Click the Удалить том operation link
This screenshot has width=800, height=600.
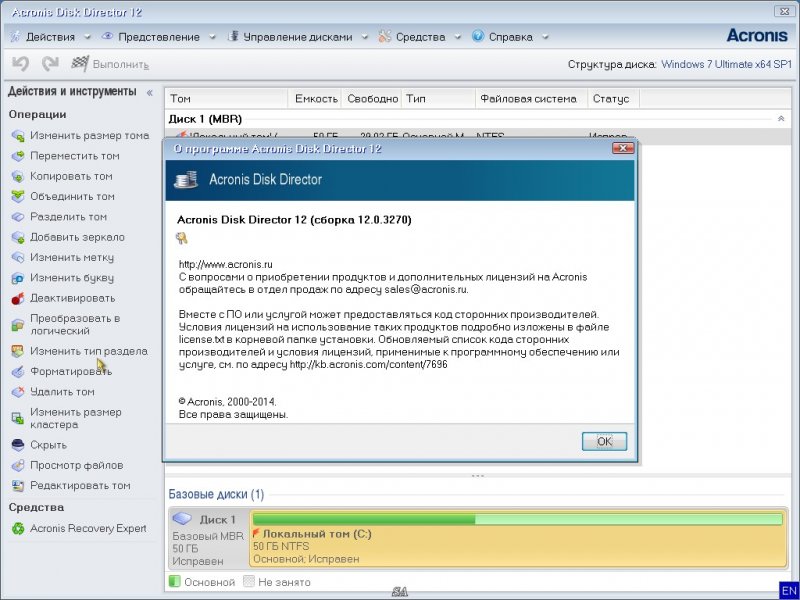click(x=62, y=392)
